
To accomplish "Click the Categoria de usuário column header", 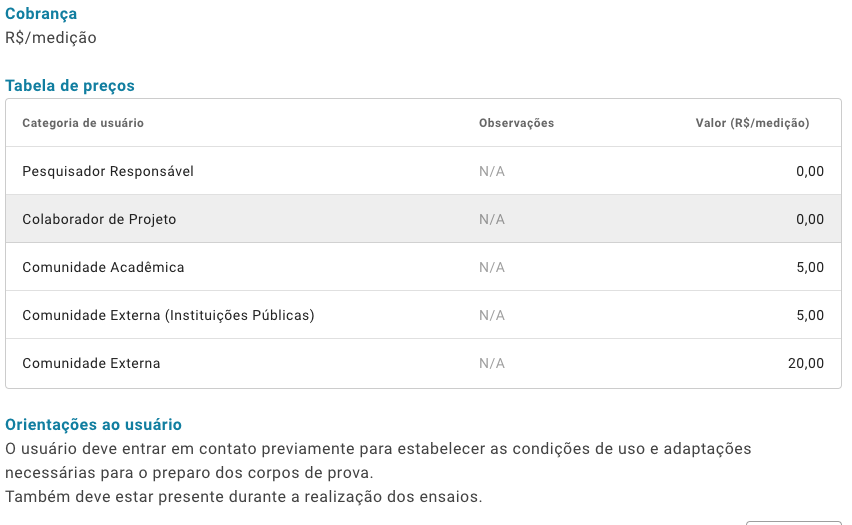I will click(x=83, y=123).
